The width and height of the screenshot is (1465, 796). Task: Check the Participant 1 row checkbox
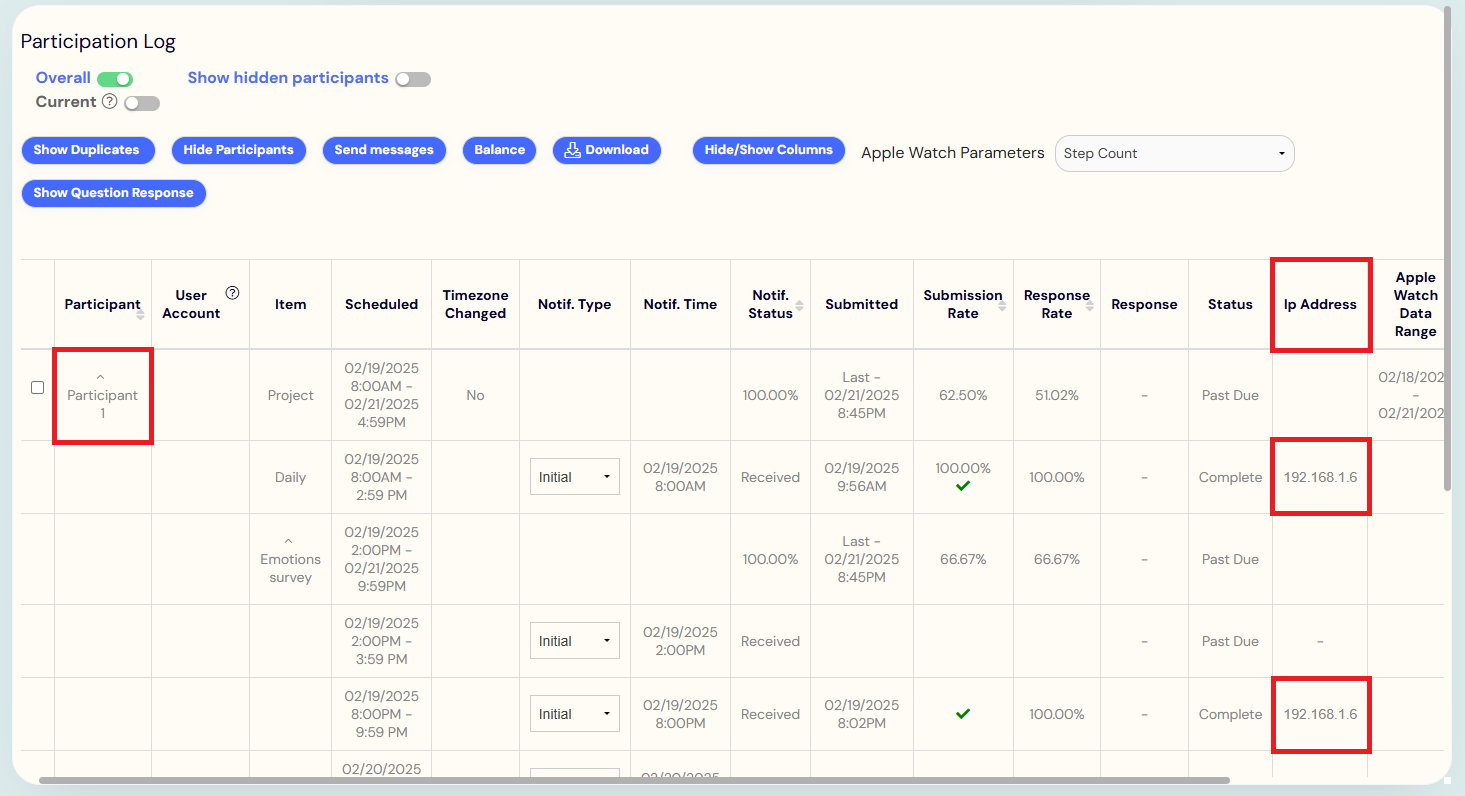point(37,387)
